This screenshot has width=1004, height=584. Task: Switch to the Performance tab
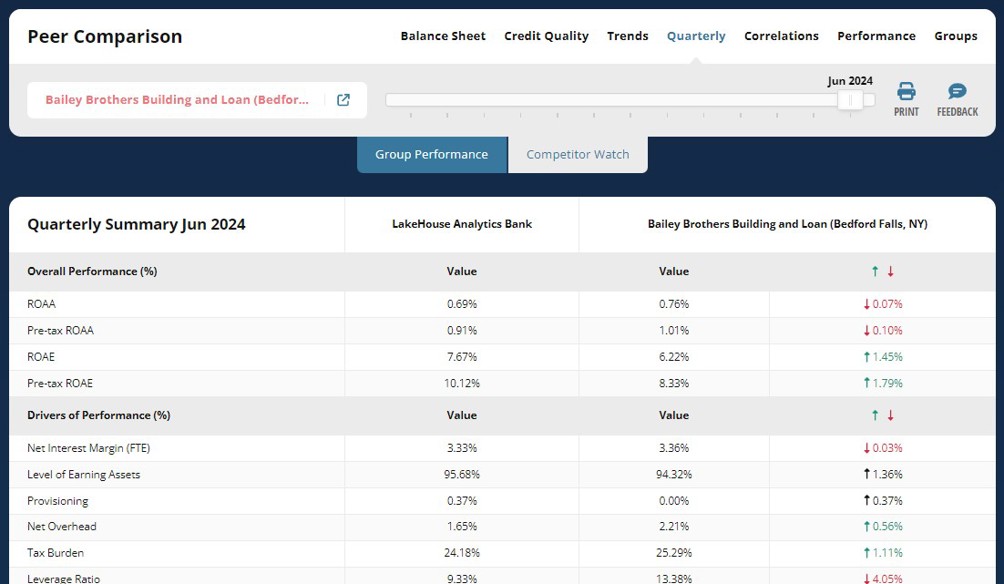[x=876, y=36]
